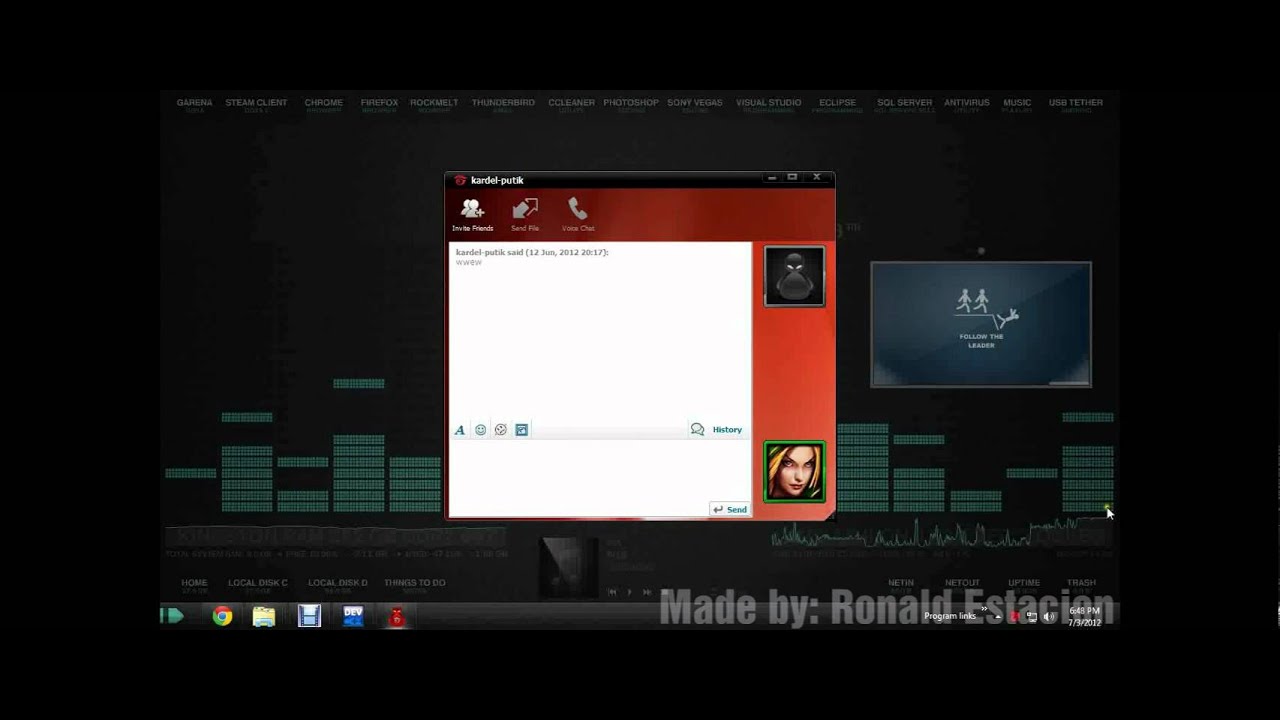
Task: Skip to previous track in media widget
Action: [613, 592]
